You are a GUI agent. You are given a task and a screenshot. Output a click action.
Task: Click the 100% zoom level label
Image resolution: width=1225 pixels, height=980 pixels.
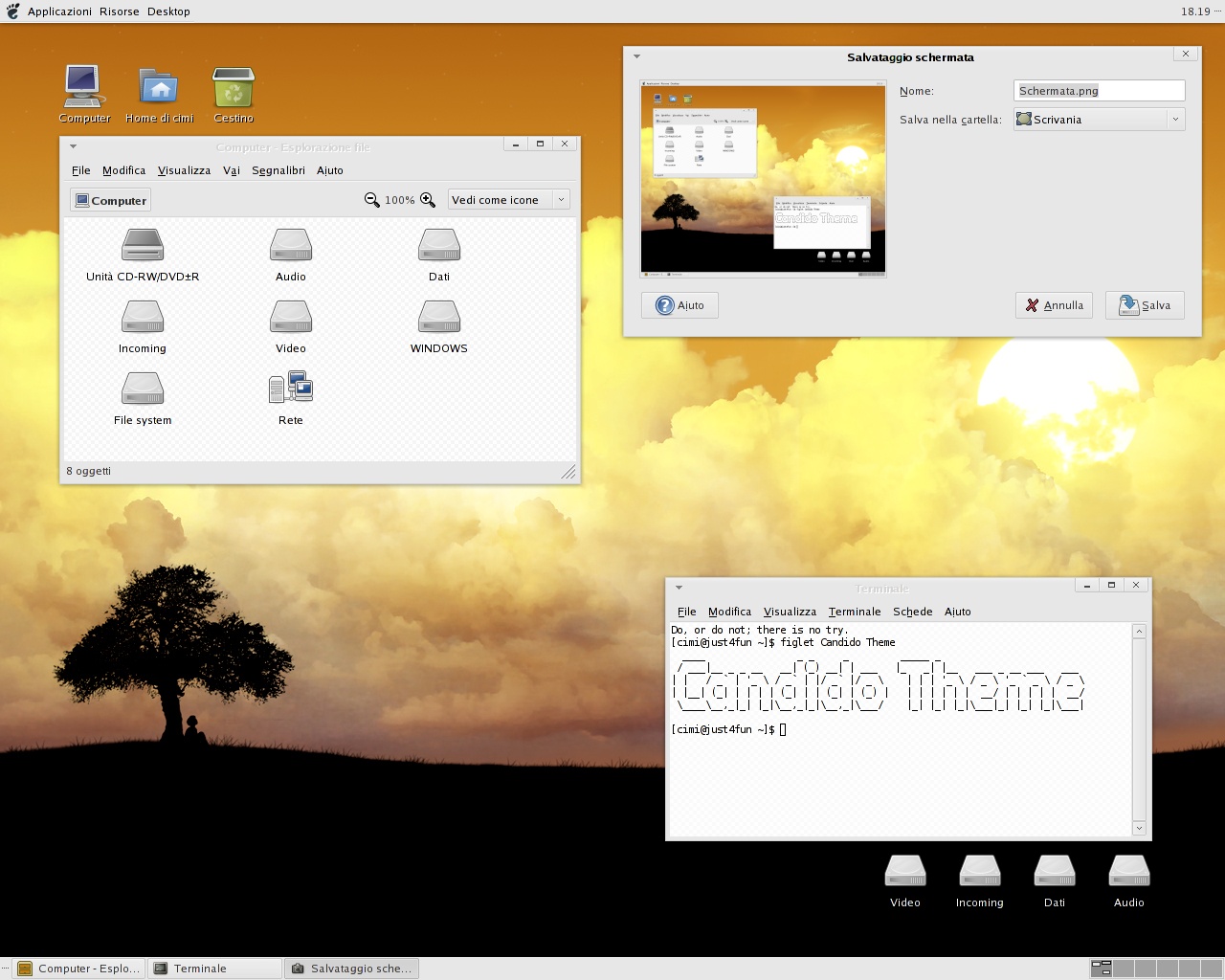[x=400, y=200]
